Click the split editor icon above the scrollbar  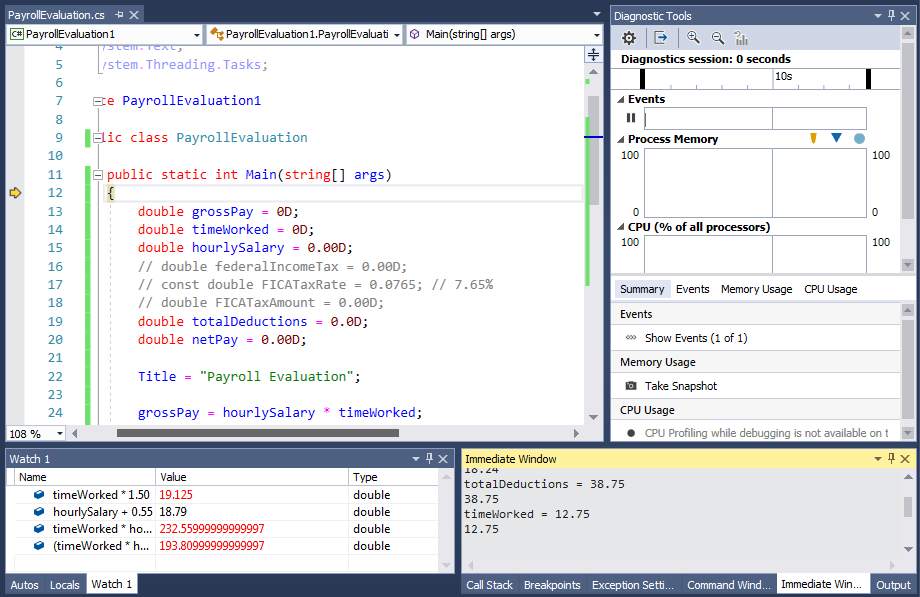[593, 55]
